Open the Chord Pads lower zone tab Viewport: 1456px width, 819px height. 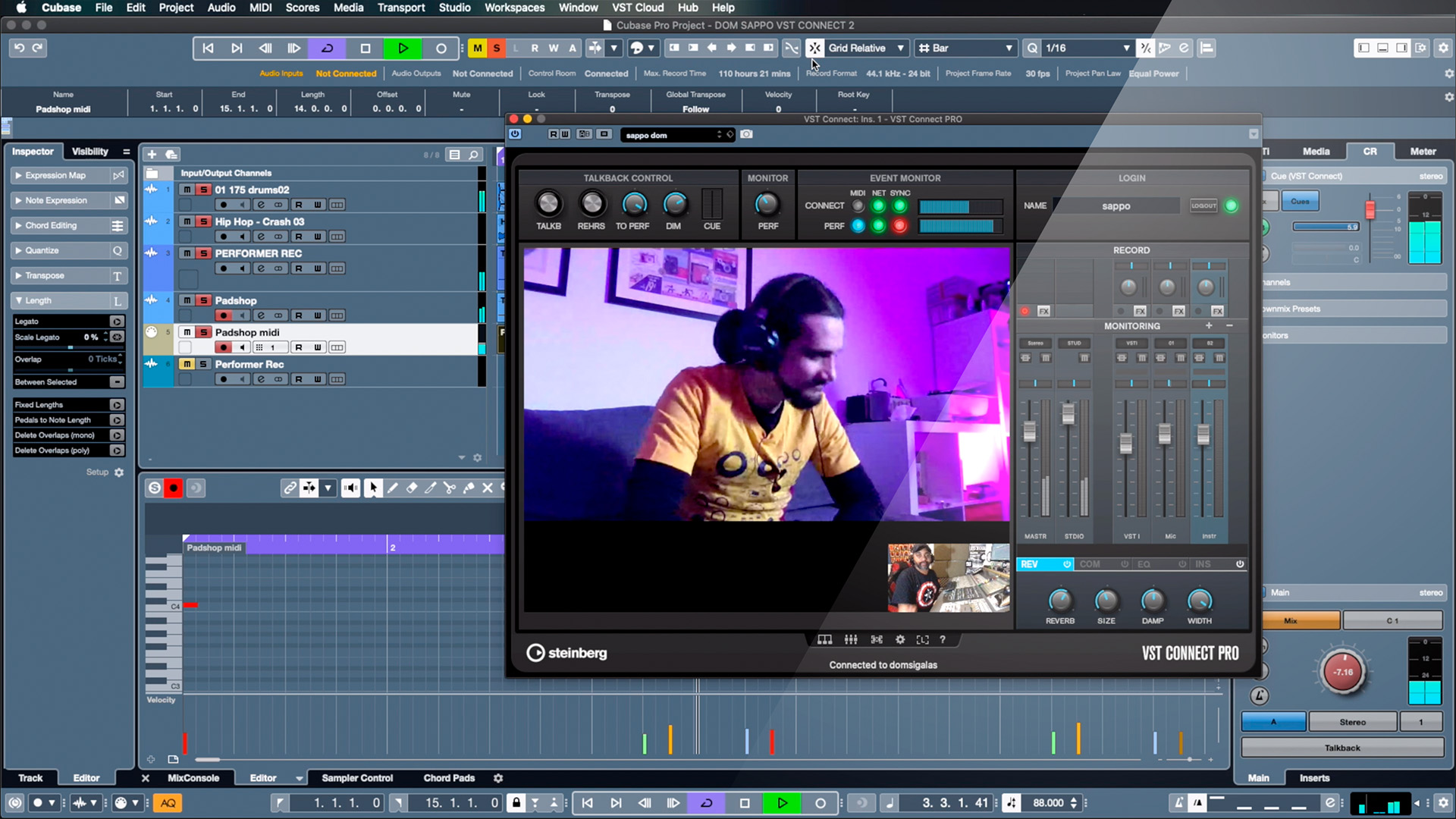449,778
